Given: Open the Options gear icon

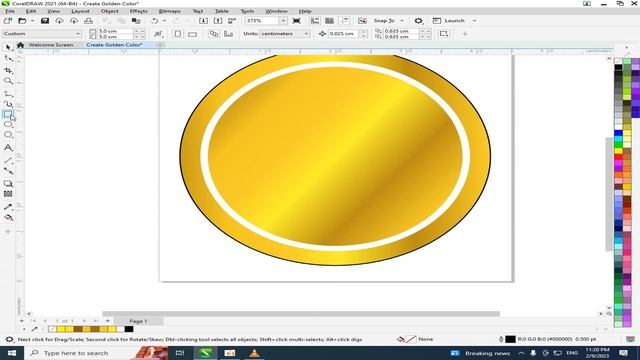Looking at the screenshot, I should [418, 21].
